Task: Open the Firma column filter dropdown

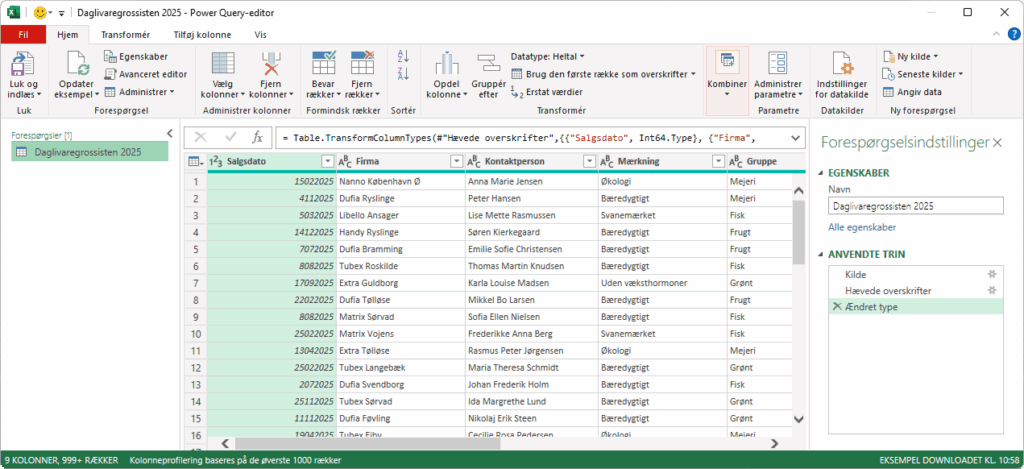Action: tap(456, 161)
